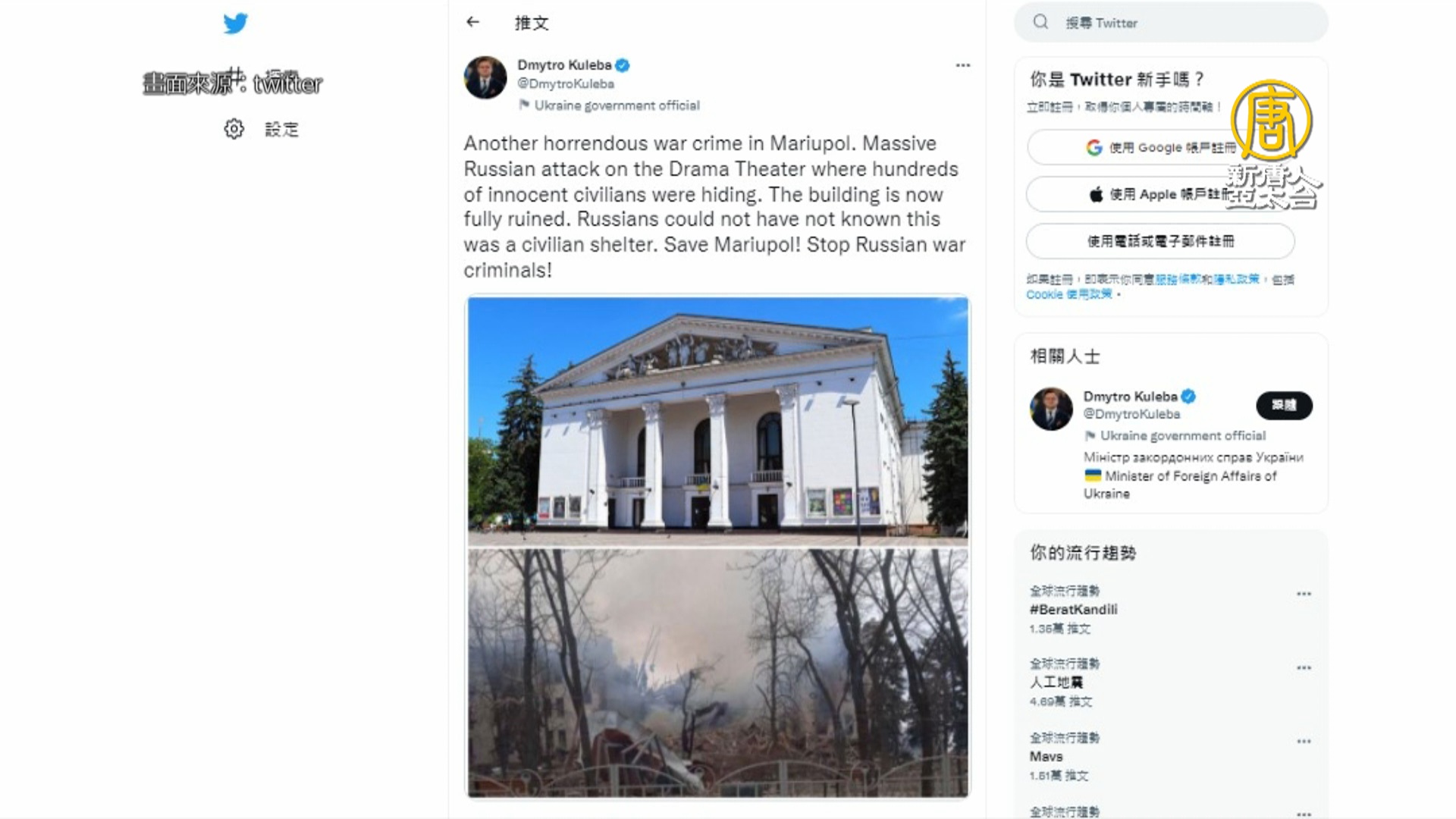Open options for the 人工地震 trend

[x=1304, y=668]
